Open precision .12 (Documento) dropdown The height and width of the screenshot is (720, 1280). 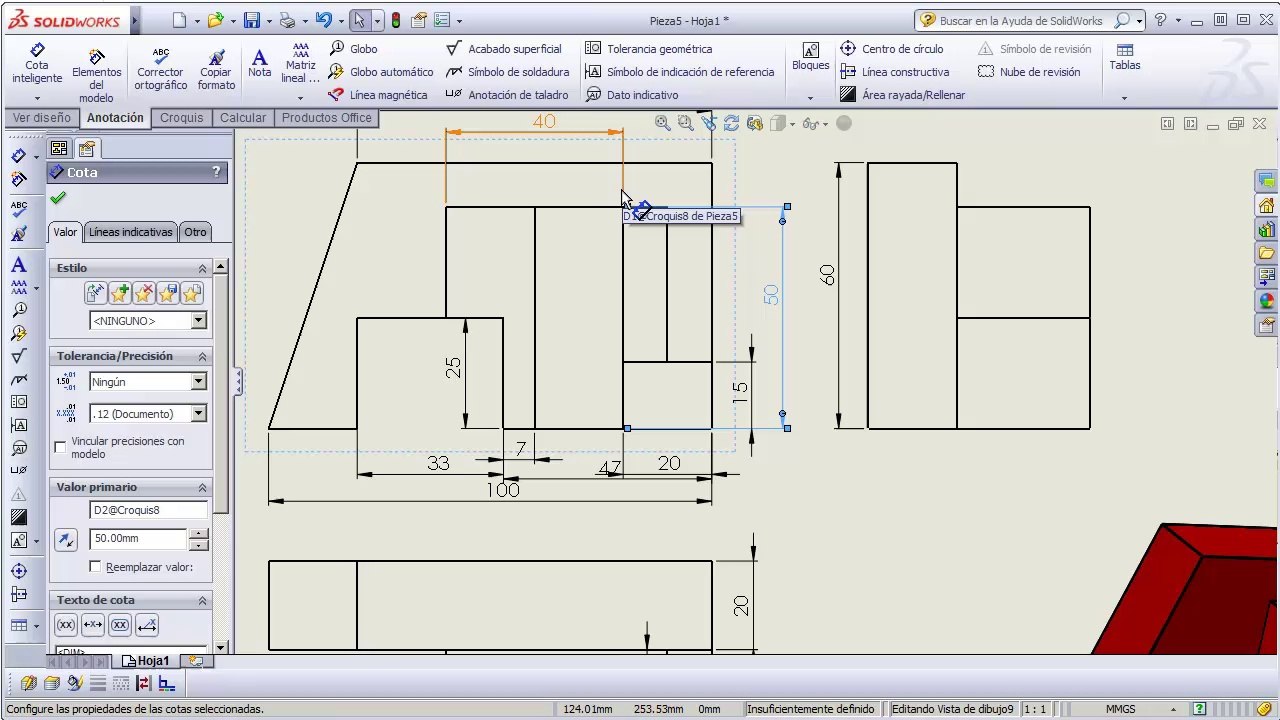pyautogui.click(x=198, y=413)
